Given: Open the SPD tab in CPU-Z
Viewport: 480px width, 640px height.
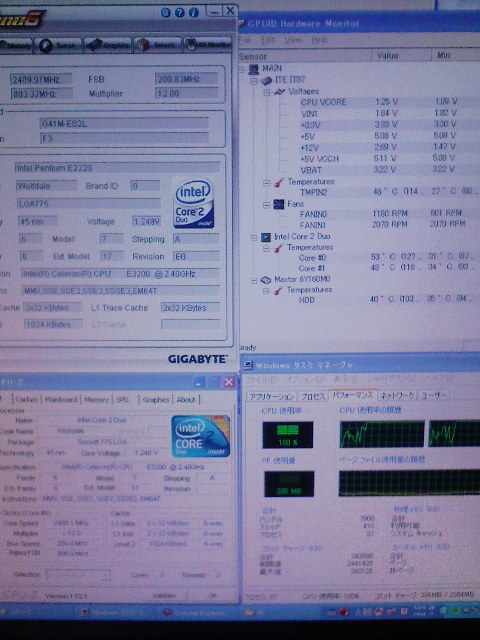Looking at the screenshot, I should 122,400.
